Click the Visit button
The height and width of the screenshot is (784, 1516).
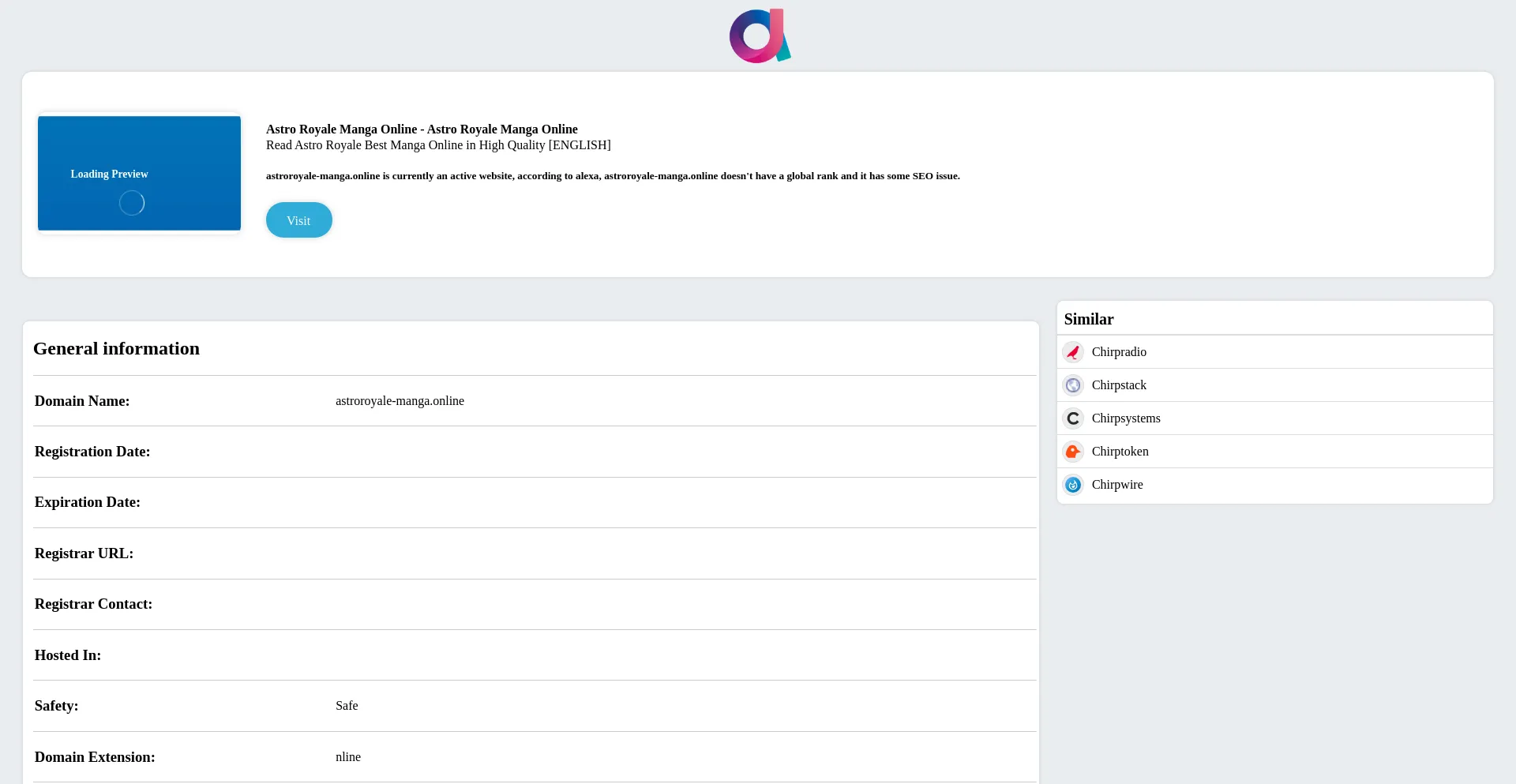point(299,220)
